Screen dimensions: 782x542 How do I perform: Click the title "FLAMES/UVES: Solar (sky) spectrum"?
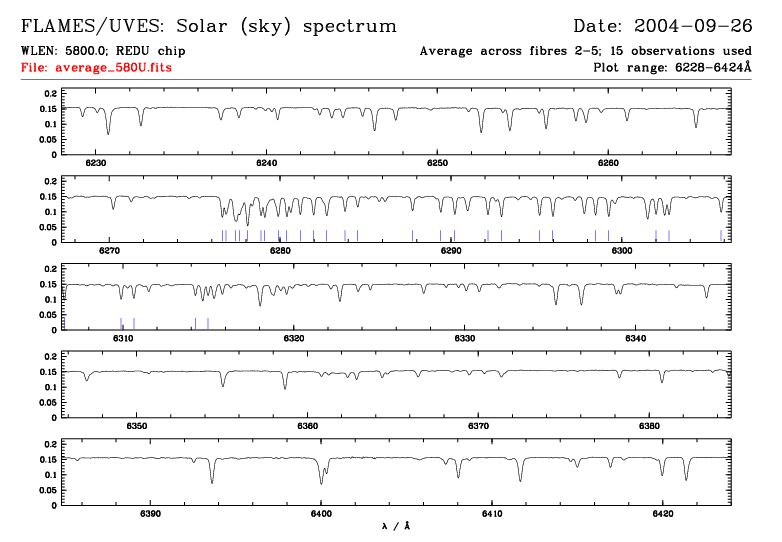(x=209, y=26)
